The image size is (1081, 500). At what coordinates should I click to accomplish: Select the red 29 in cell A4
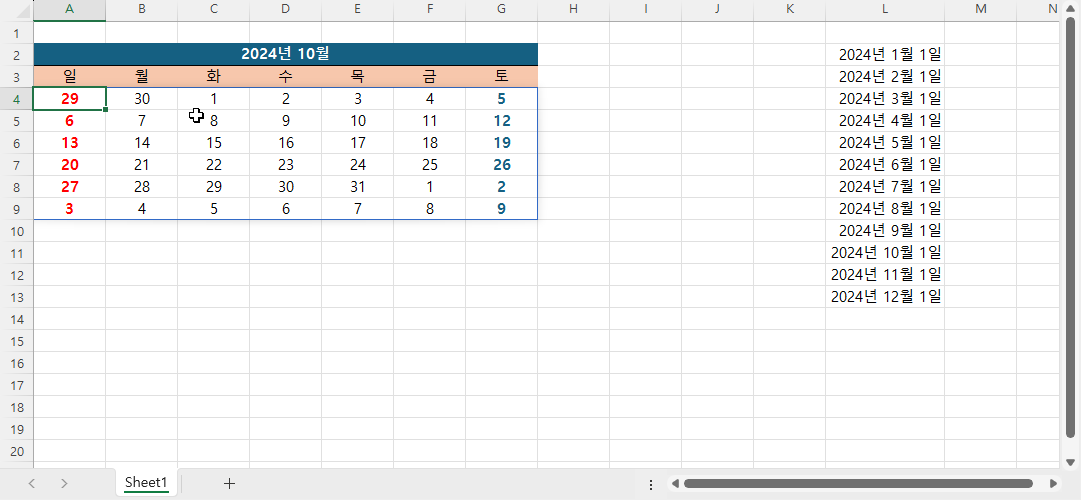70,99
